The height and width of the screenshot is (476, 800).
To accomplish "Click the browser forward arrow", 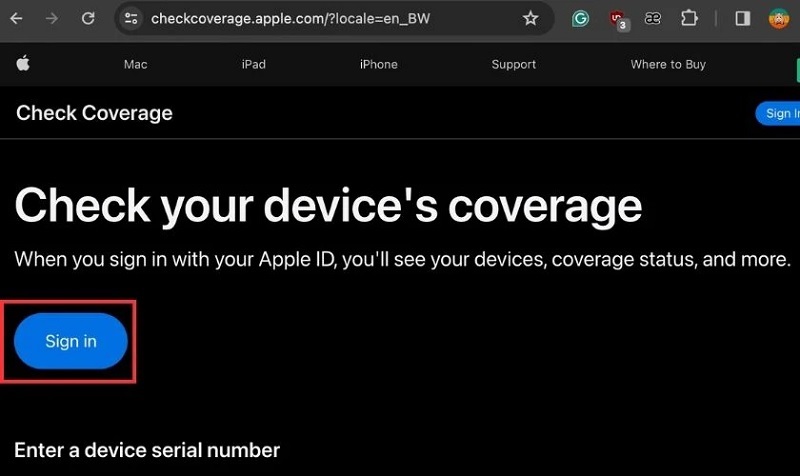I will click(52, 18).
